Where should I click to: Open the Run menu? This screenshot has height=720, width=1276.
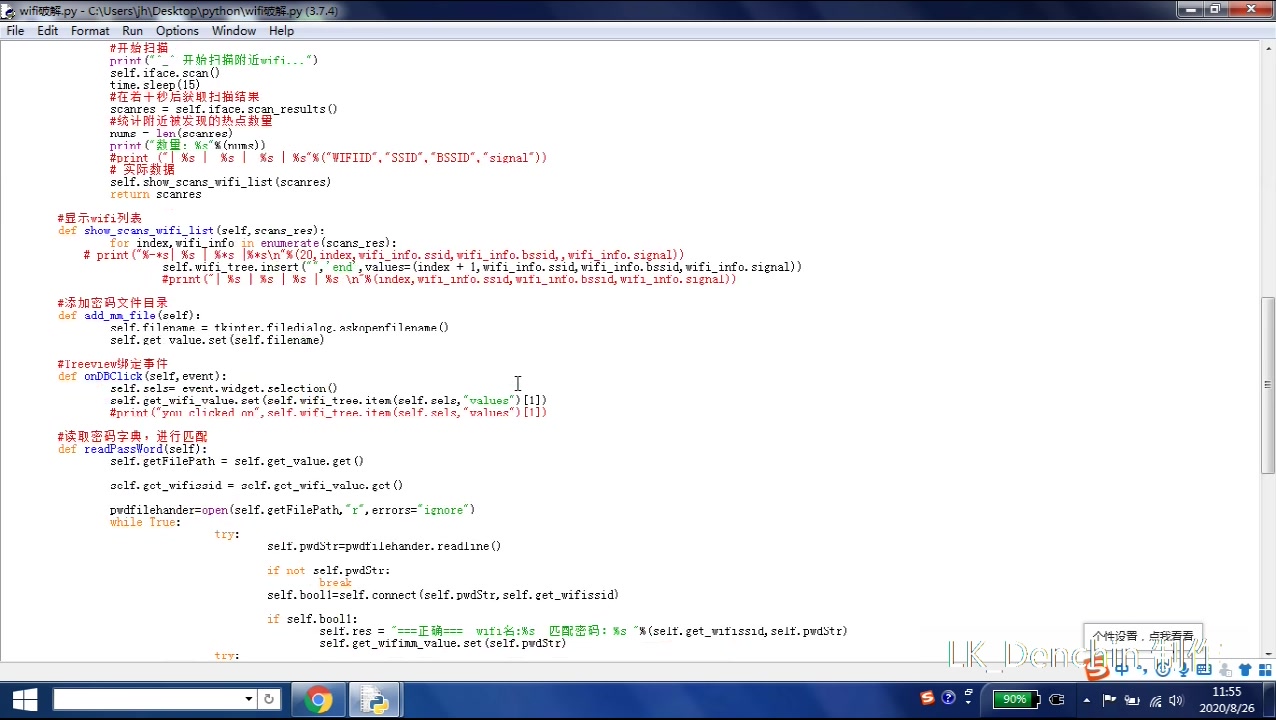coord(132,31)
